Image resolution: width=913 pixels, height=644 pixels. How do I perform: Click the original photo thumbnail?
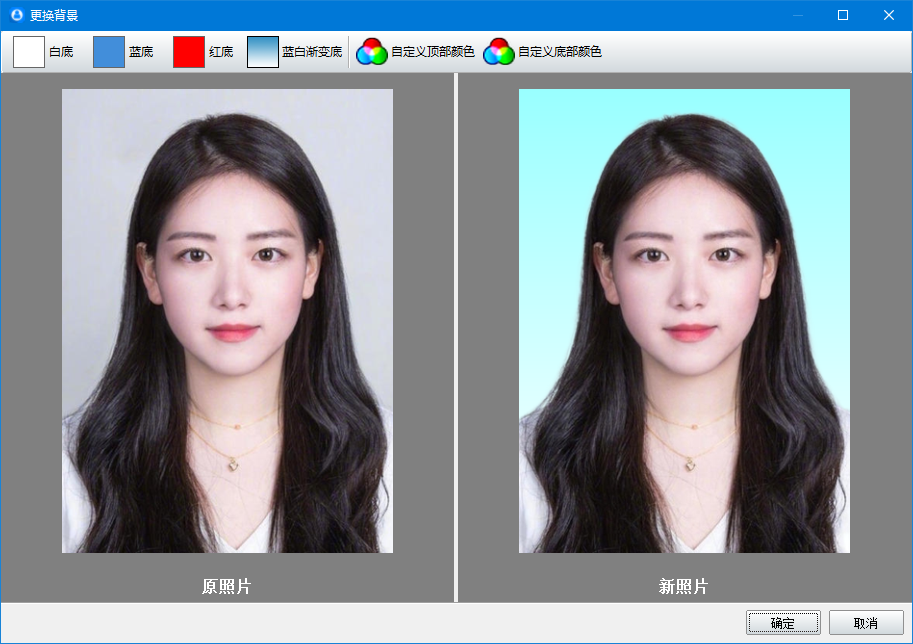click(228, 321)
